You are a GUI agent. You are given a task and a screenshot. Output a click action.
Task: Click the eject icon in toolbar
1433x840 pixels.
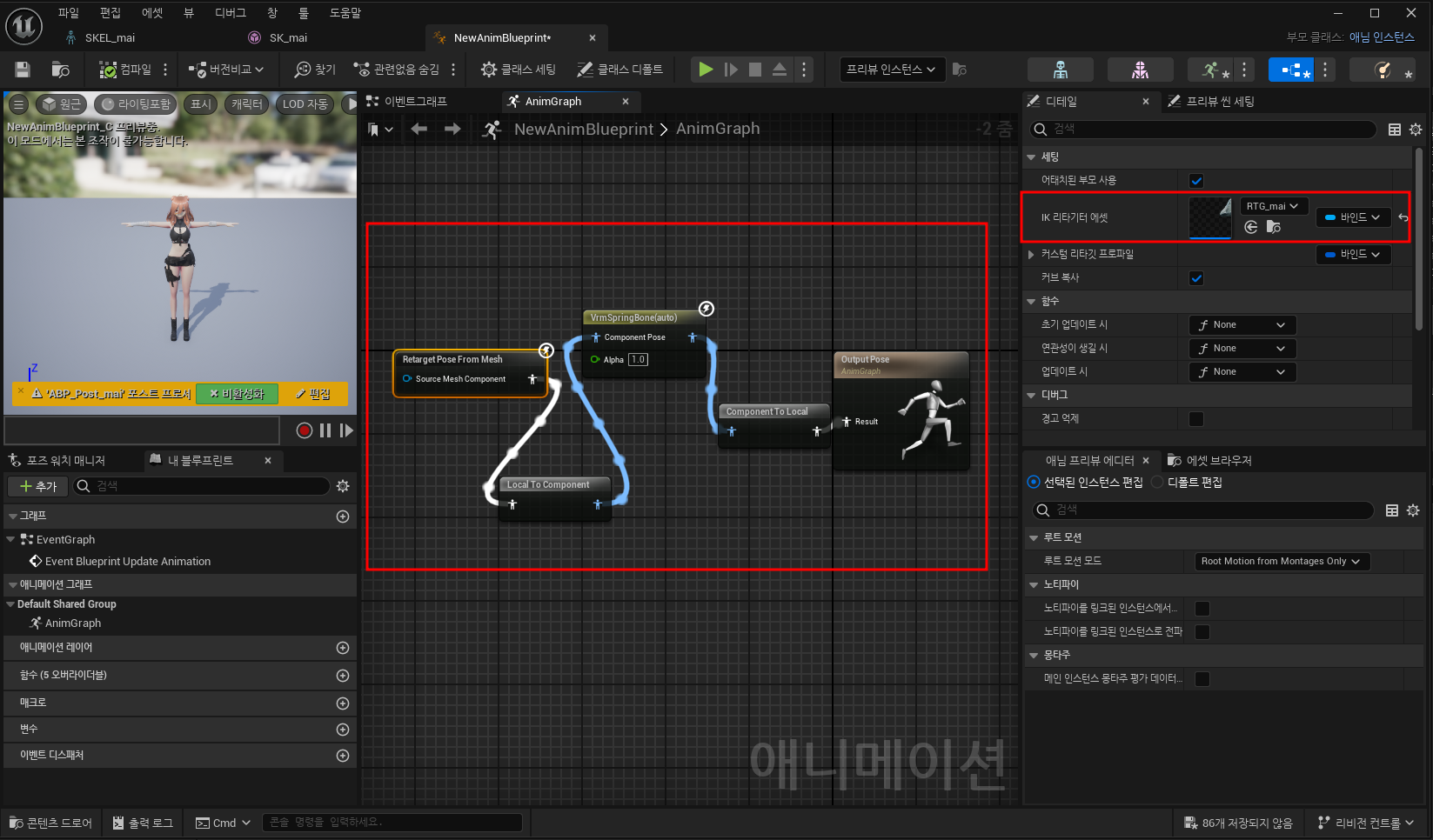[x=780, y=70]
